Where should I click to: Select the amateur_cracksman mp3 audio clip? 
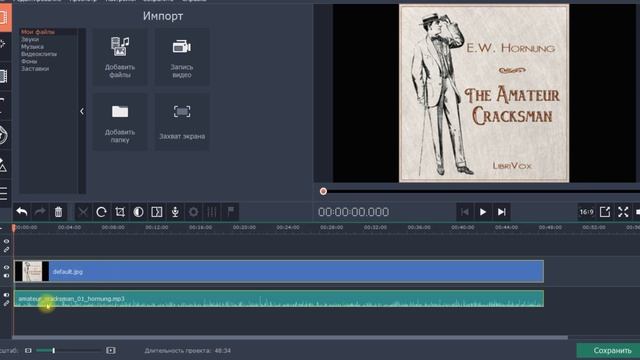[279, 298]
